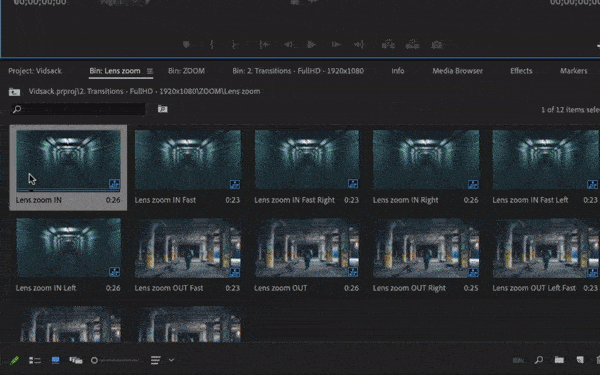The height and width of the screenshot is (375, 600).
Task: Select the Lens zoom IN Right thumbnail
Action: [x=426, y=160]
